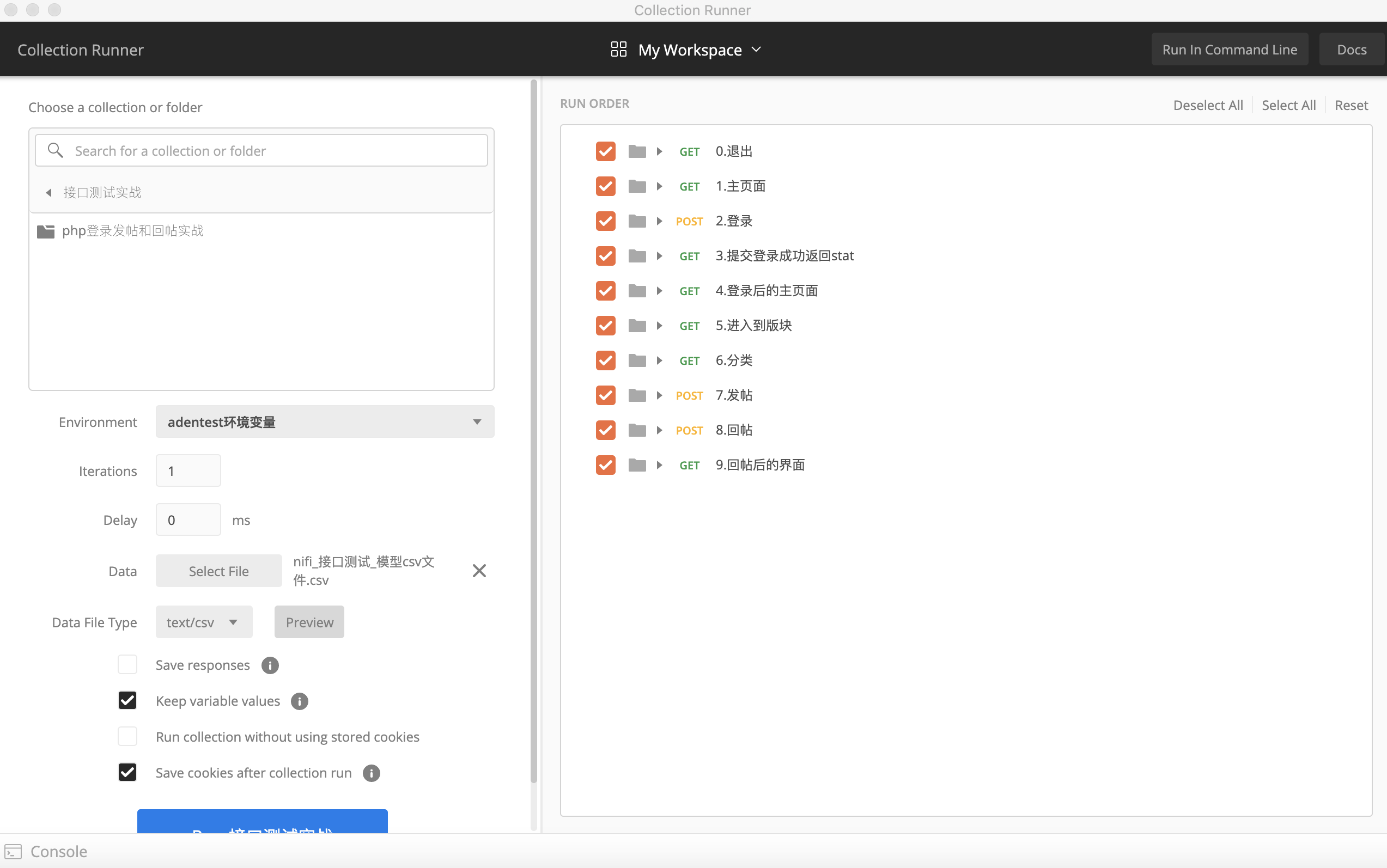The width and height of the screenshot is (1387, 868).
Task: Go back from 接口测试实战 collection
Action: (49, 192)
